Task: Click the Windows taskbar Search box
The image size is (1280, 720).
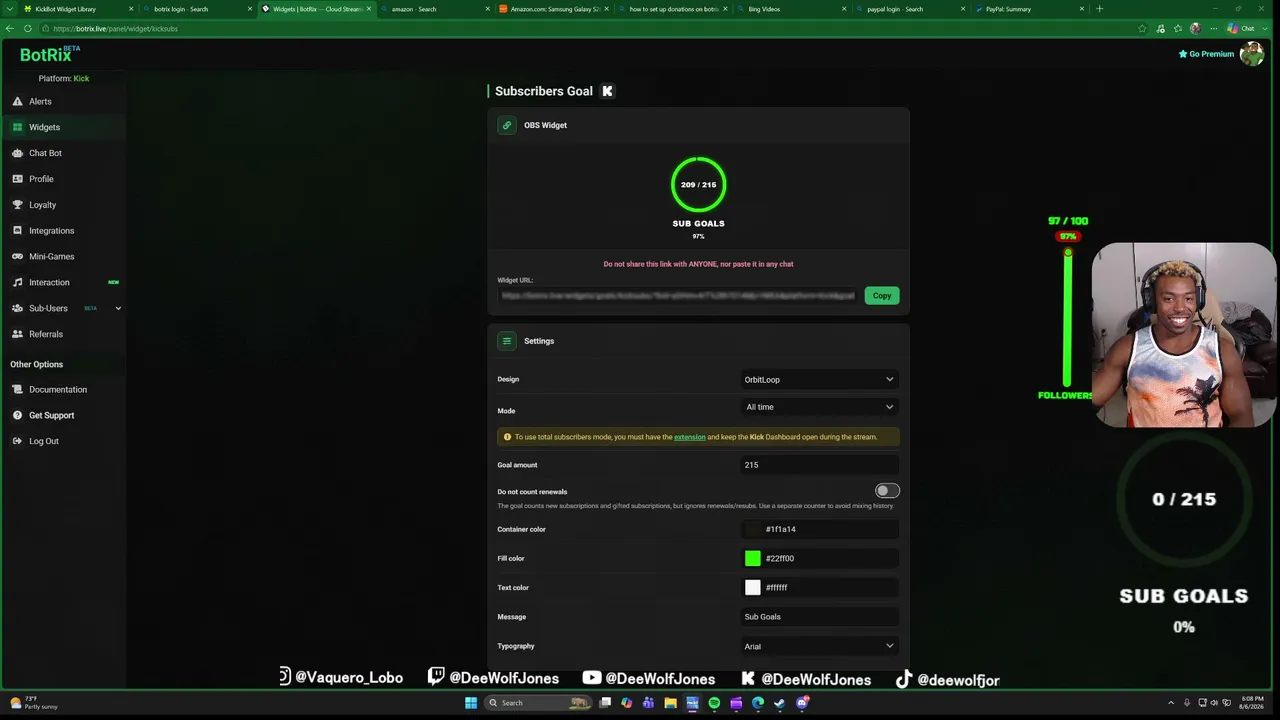Action: (539, 703)
